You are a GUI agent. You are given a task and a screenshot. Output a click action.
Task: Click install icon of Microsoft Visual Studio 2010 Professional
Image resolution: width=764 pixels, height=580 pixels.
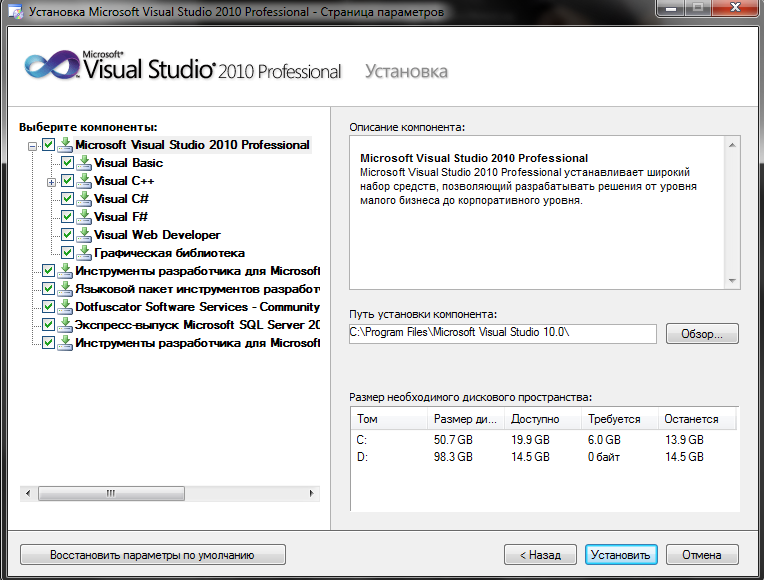pyautogui.click(x=65, y=145)
